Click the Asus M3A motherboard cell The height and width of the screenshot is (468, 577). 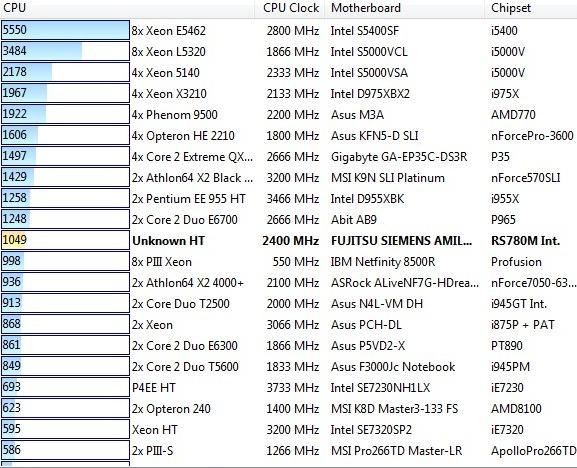357,114
